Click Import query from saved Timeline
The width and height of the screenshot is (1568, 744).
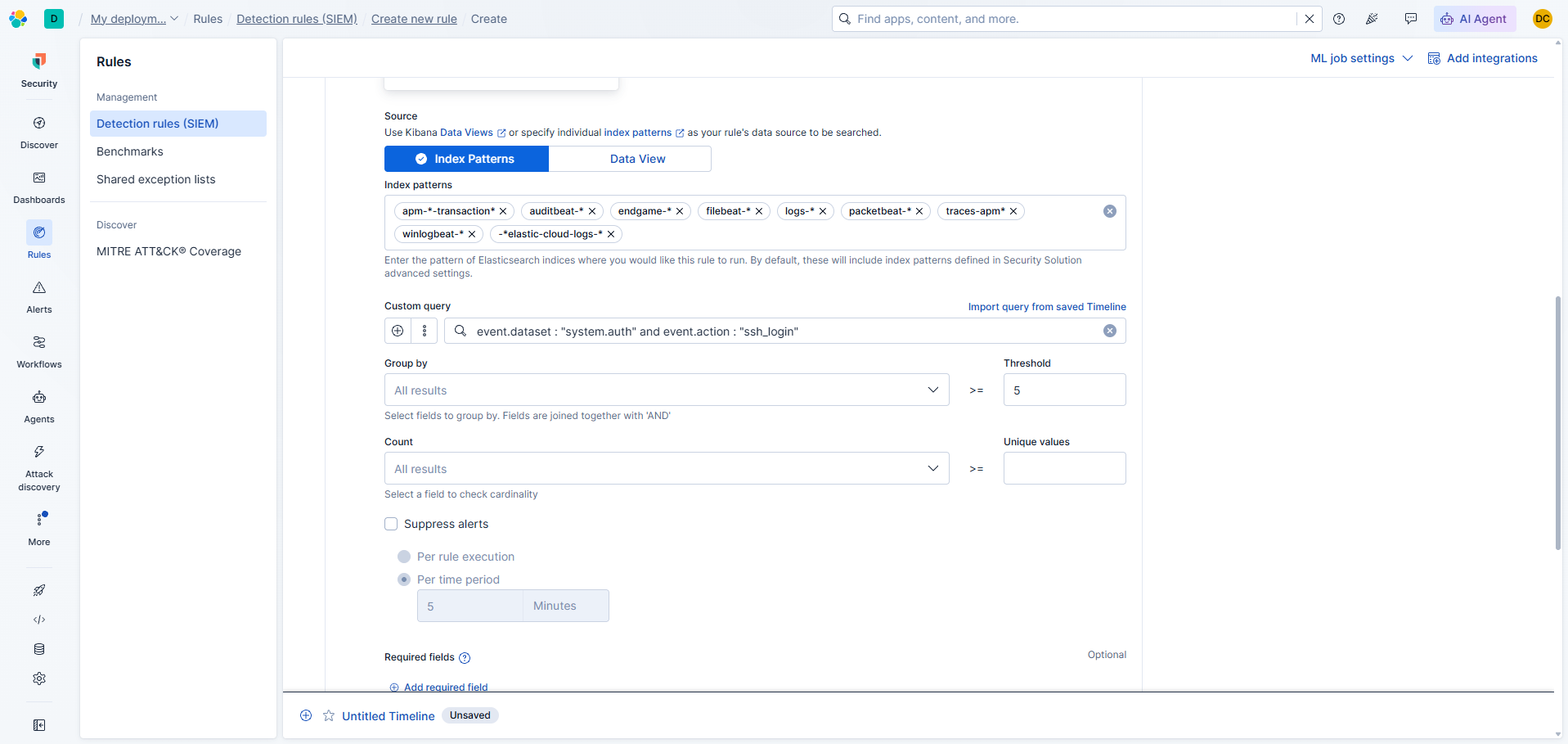[x=1047, y=307]
